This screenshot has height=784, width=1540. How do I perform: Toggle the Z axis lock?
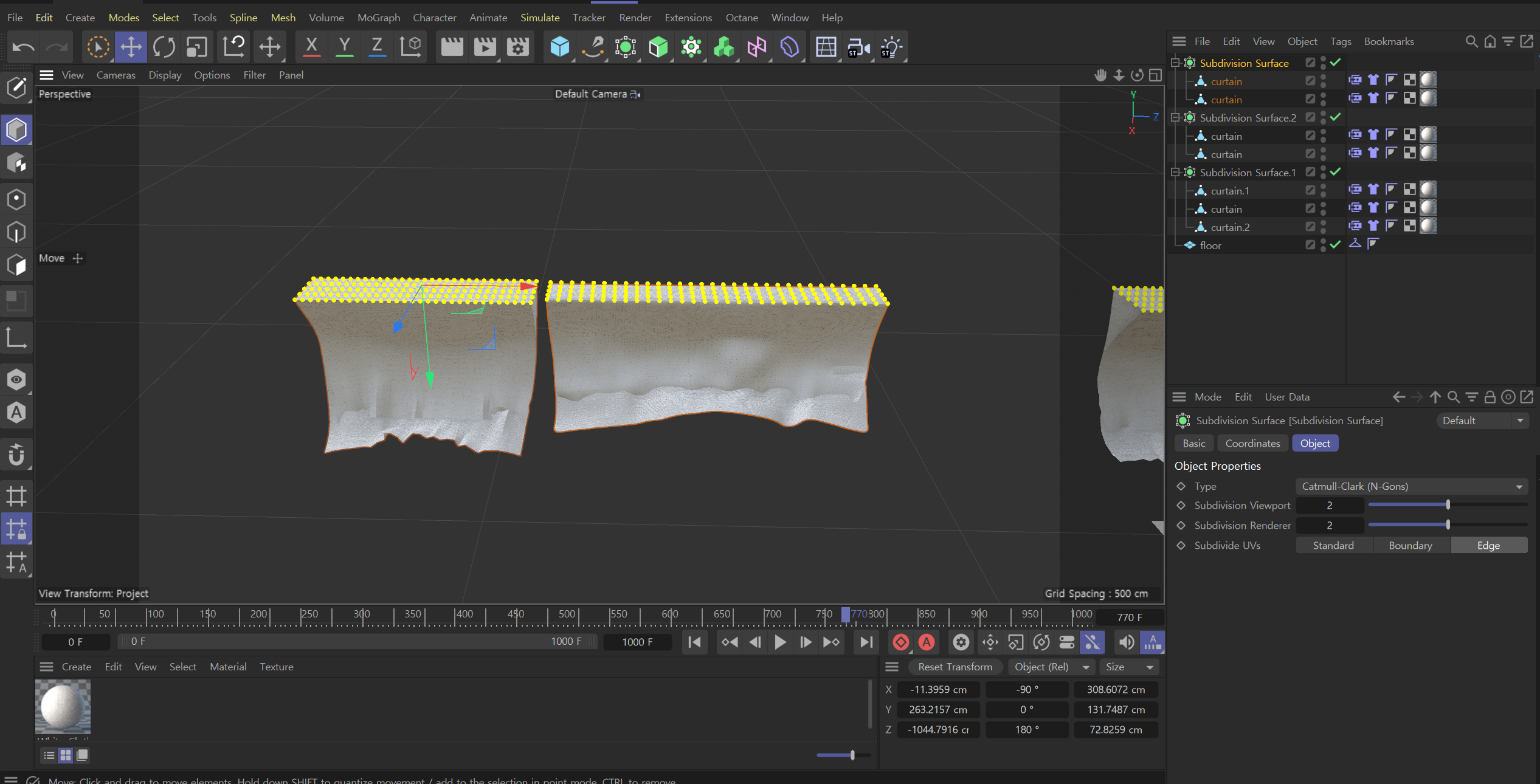[x=377, y=47]
